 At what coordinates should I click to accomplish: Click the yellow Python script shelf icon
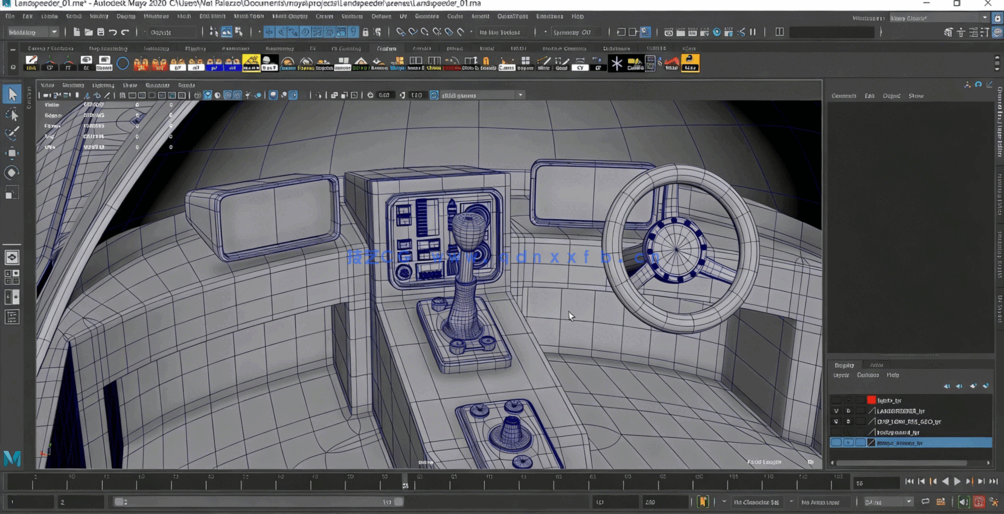pyautogui.click(x=690, y=63)
